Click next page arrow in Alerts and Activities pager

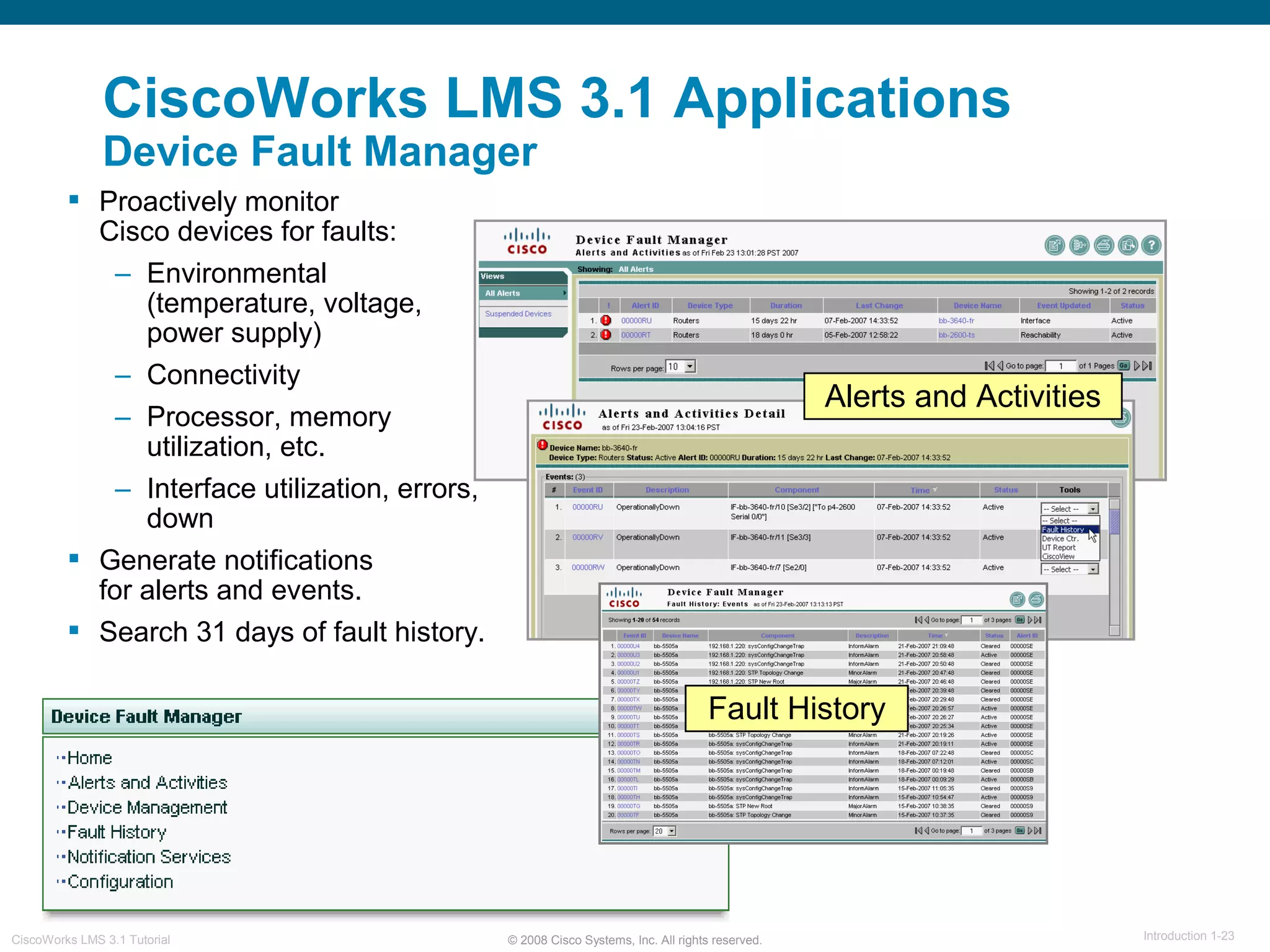pyautogui.click(x=1137, y=366)
